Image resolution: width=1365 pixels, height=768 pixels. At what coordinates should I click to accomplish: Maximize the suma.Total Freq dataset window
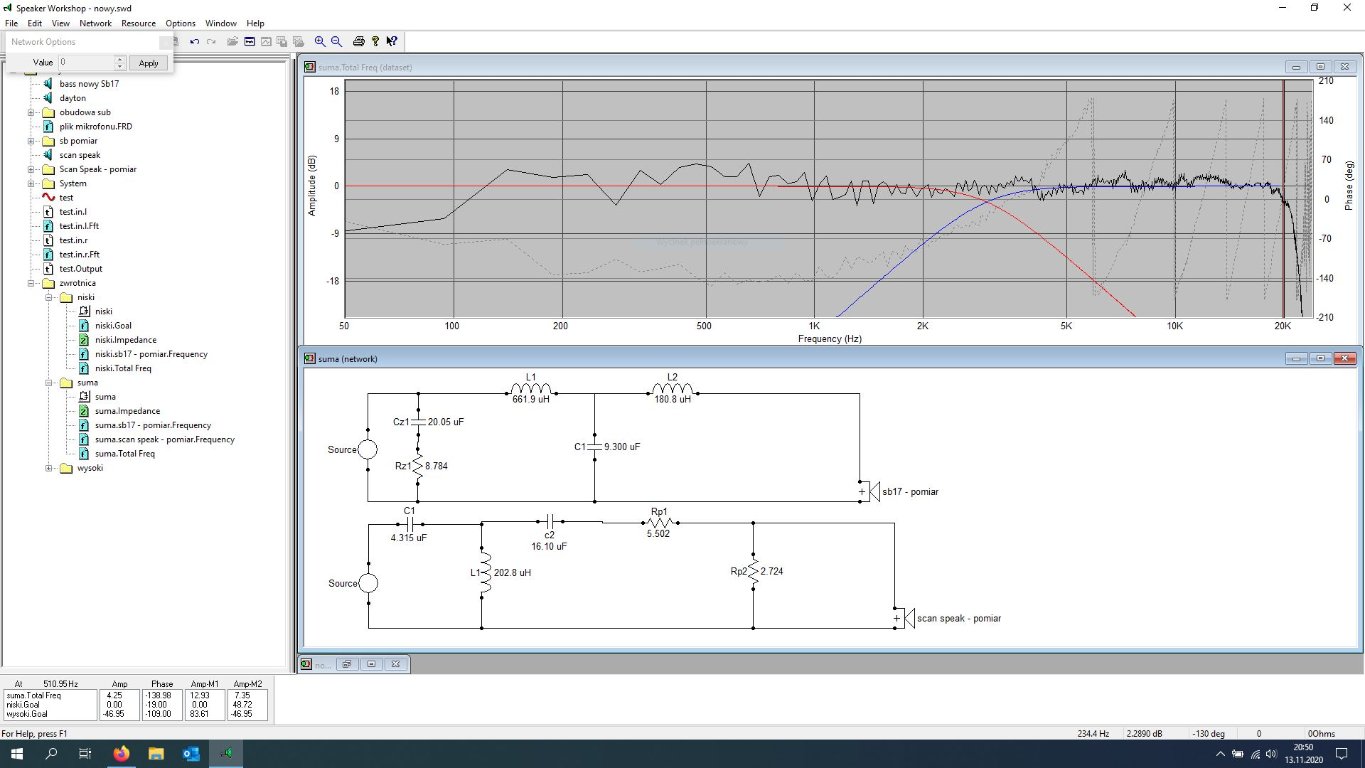tap(1320, 67)
